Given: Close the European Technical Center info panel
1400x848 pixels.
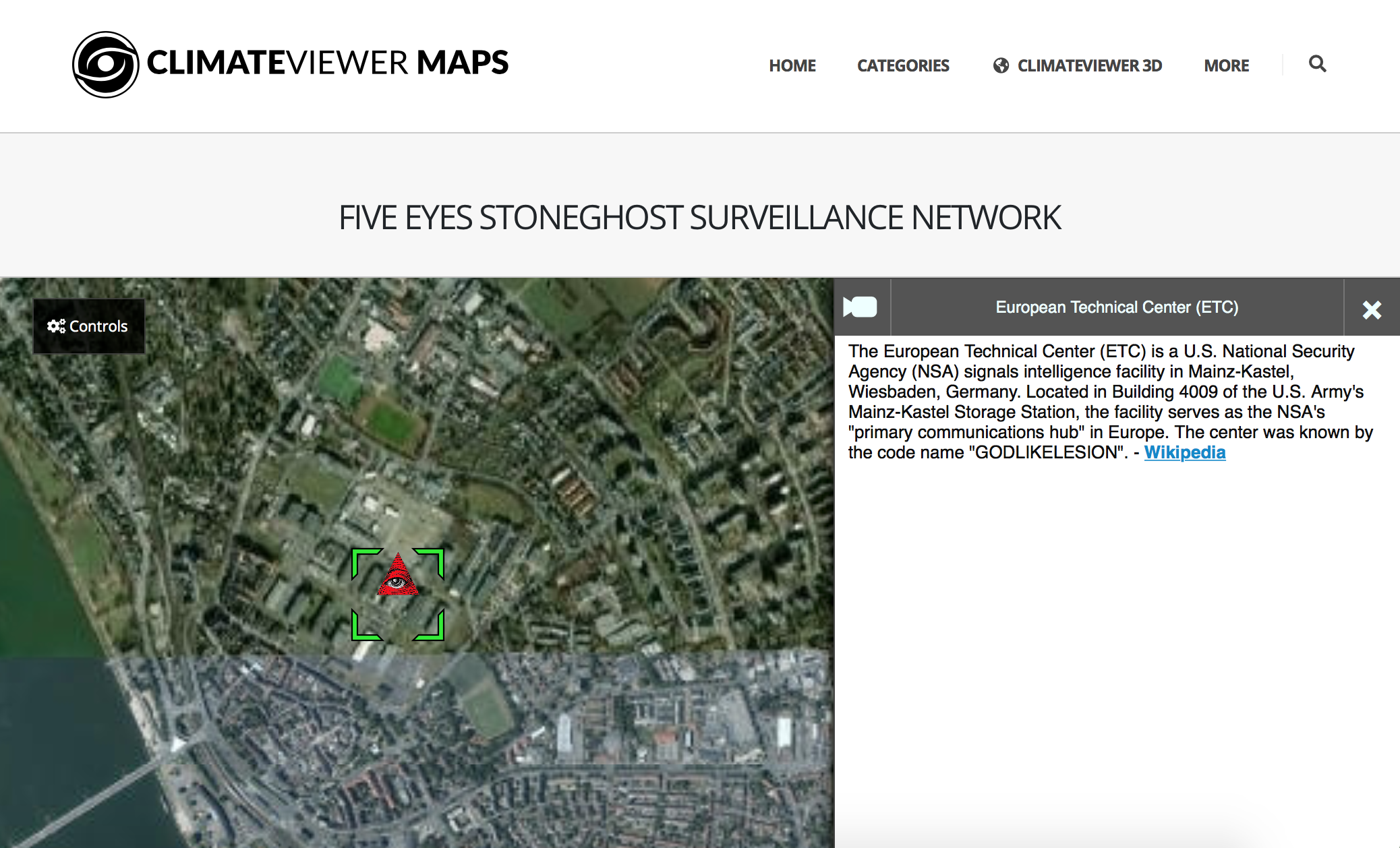Looking at the screenshot, I should 1372,309.
